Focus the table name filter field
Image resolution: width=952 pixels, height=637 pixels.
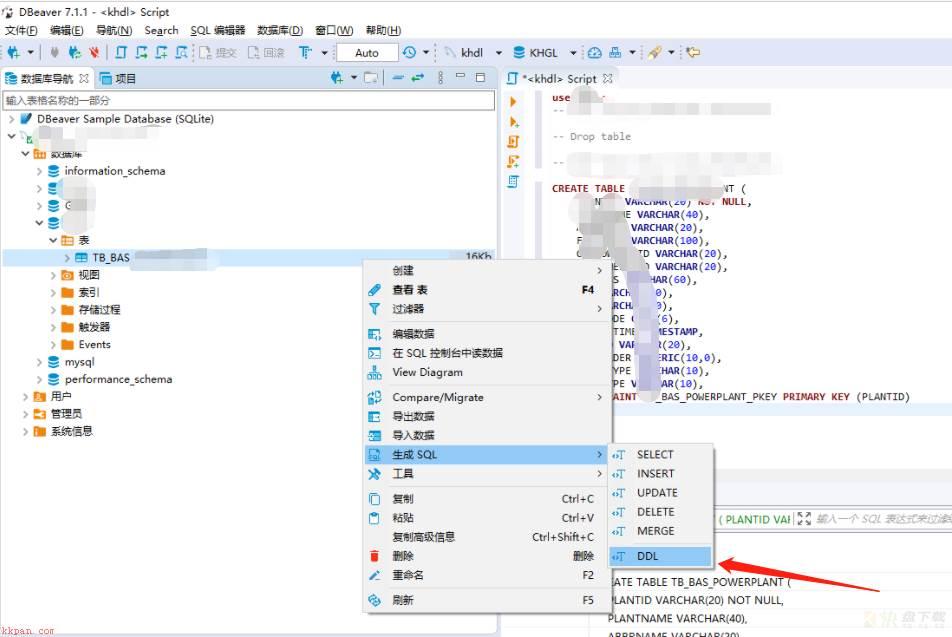point(249,100)
